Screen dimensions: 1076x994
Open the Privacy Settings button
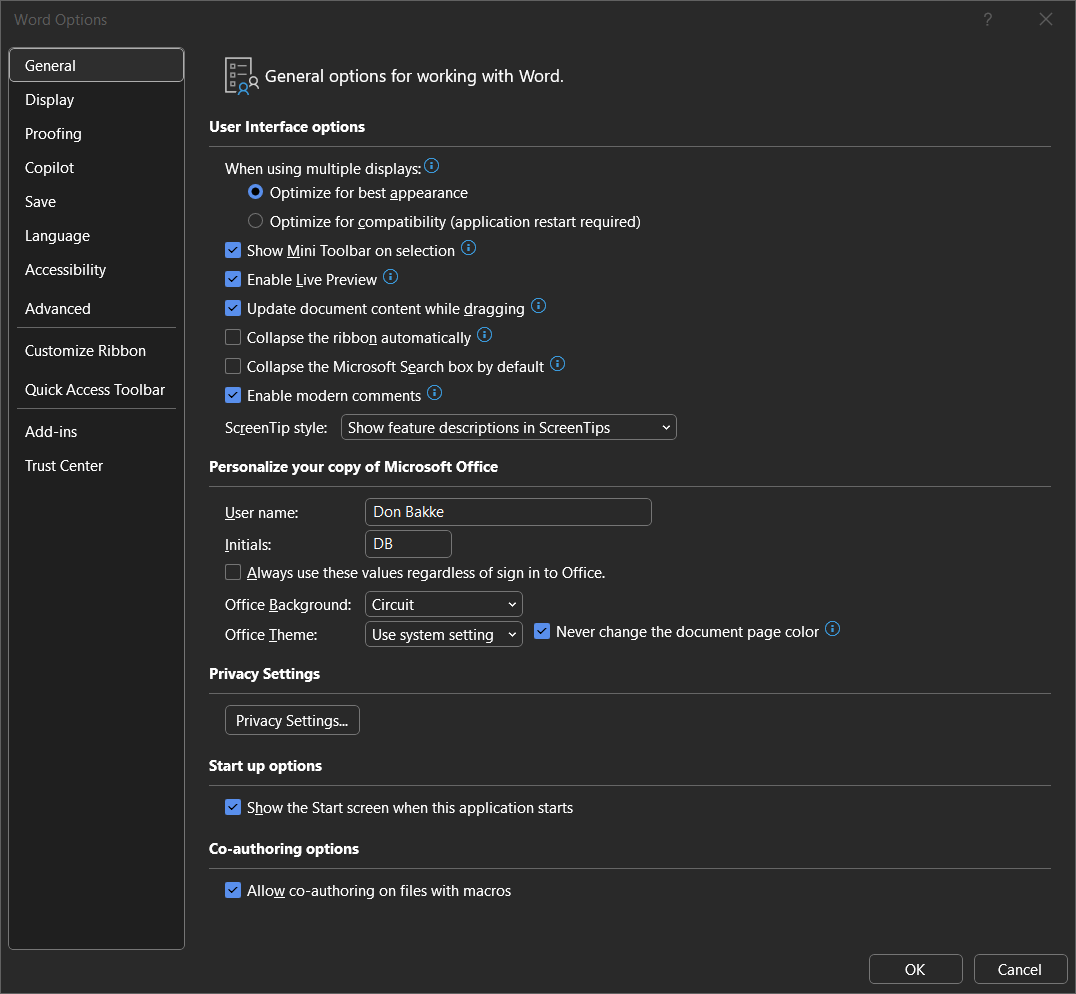(292, 720)
